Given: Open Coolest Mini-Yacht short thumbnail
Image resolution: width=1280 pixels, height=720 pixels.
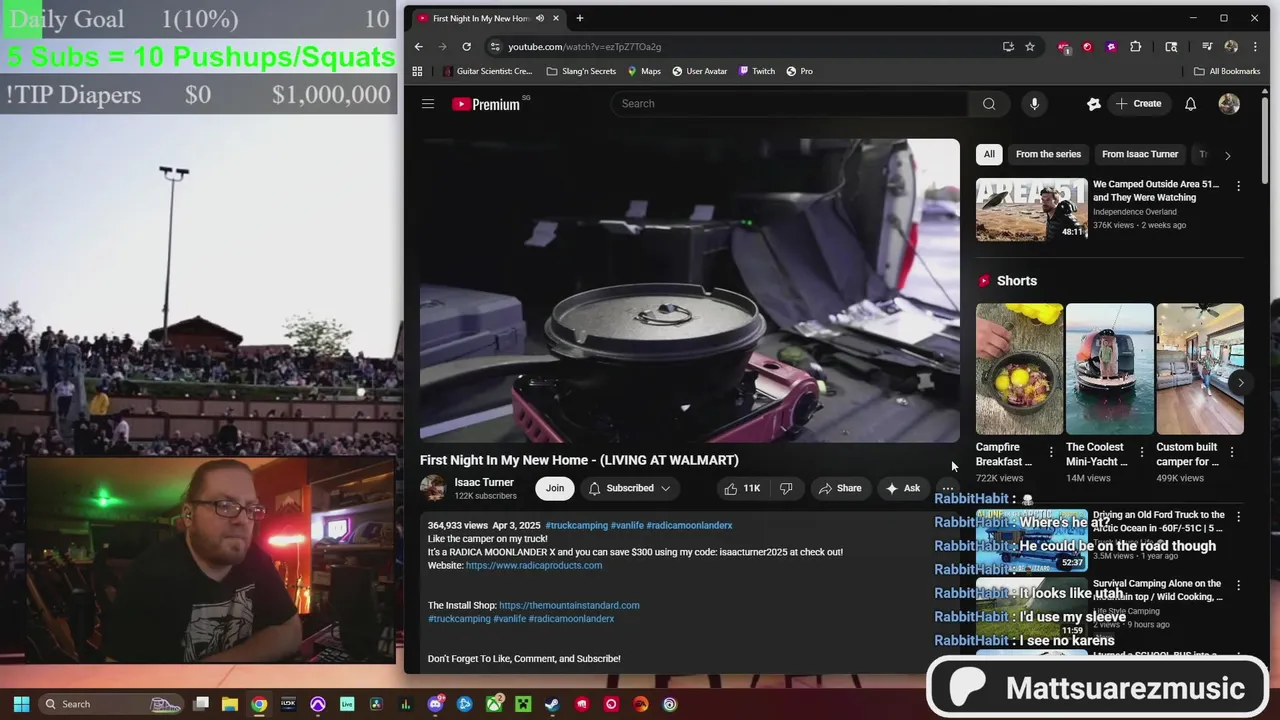Looking at the screenshot, I should tap(1109, 369).
